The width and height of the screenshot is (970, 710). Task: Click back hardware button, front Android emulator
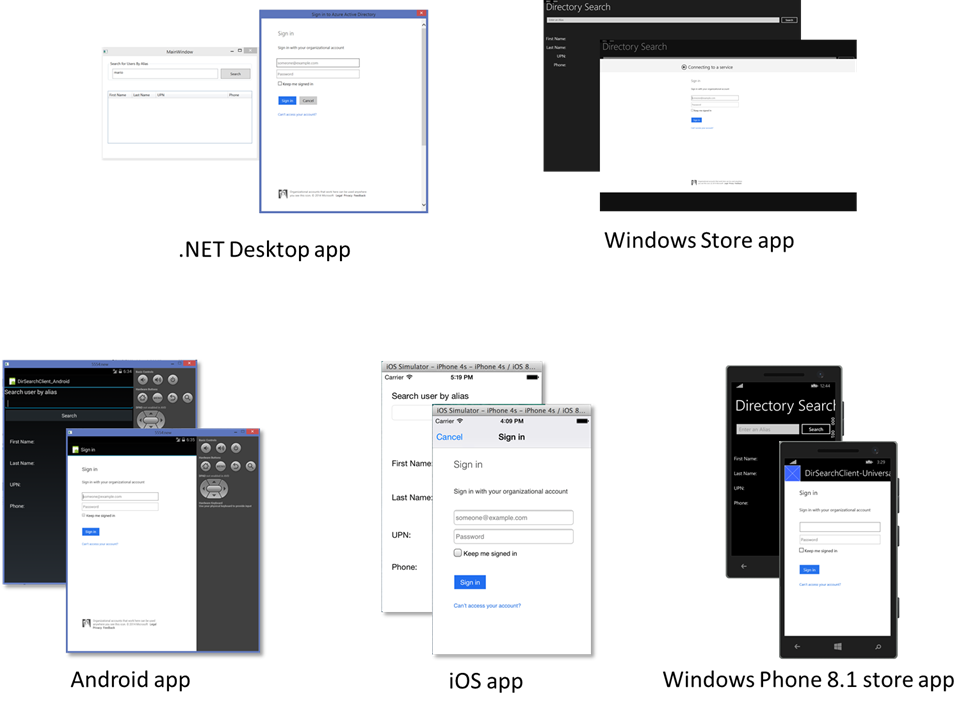(x=236, y=466)
